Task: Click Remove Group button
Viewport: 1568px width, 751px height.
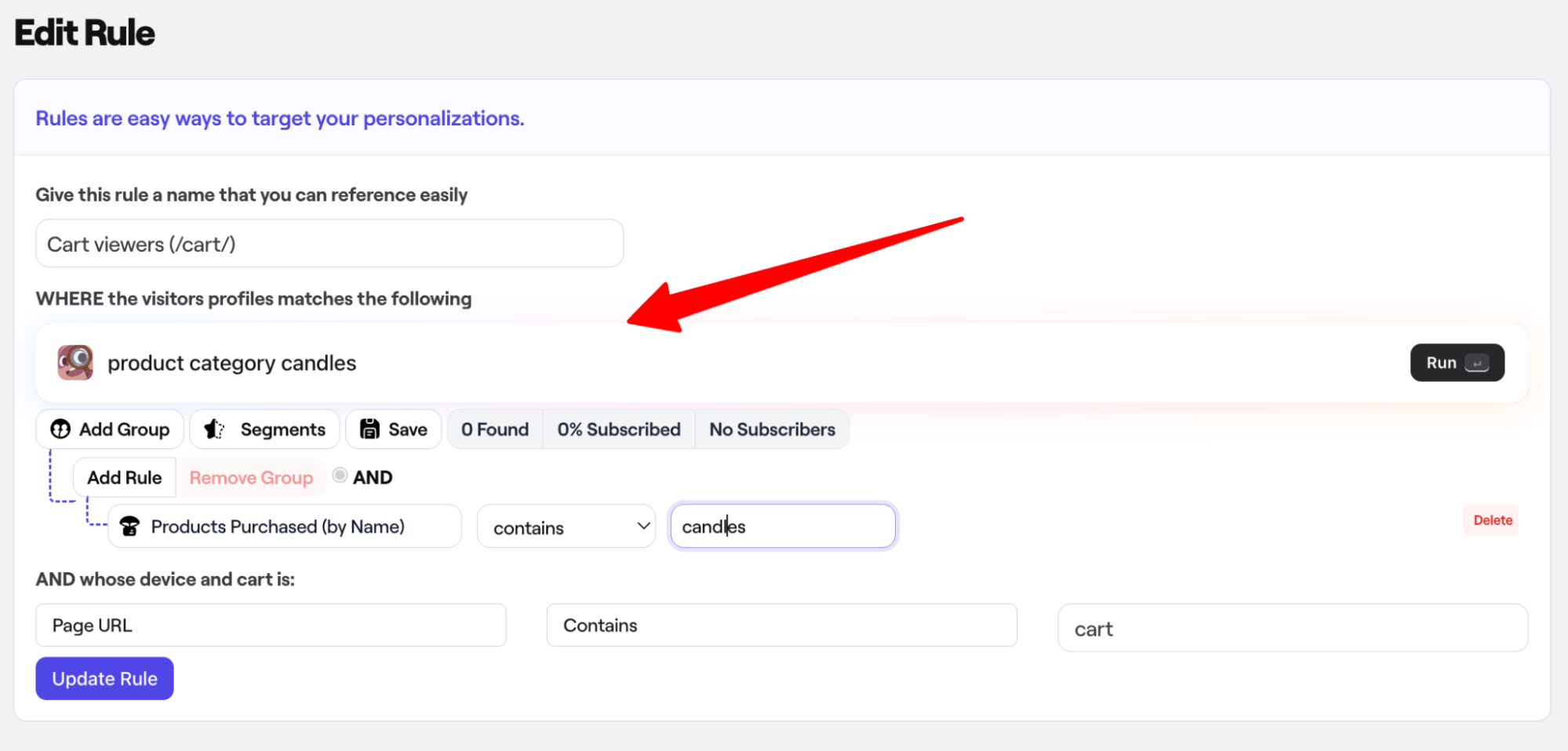Action: tap(251, 477)
